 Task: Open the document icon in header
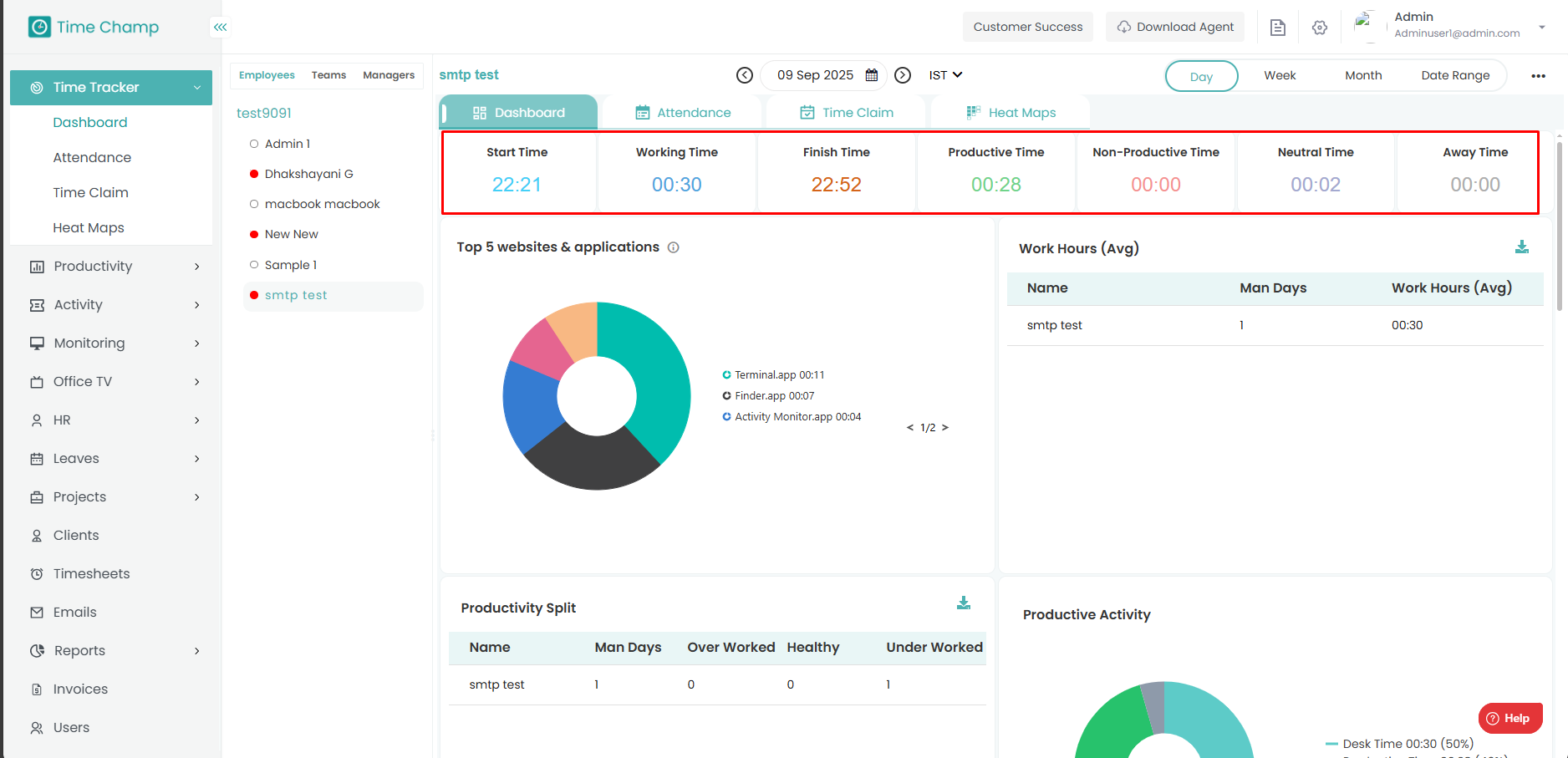(x=1277, y=28)
